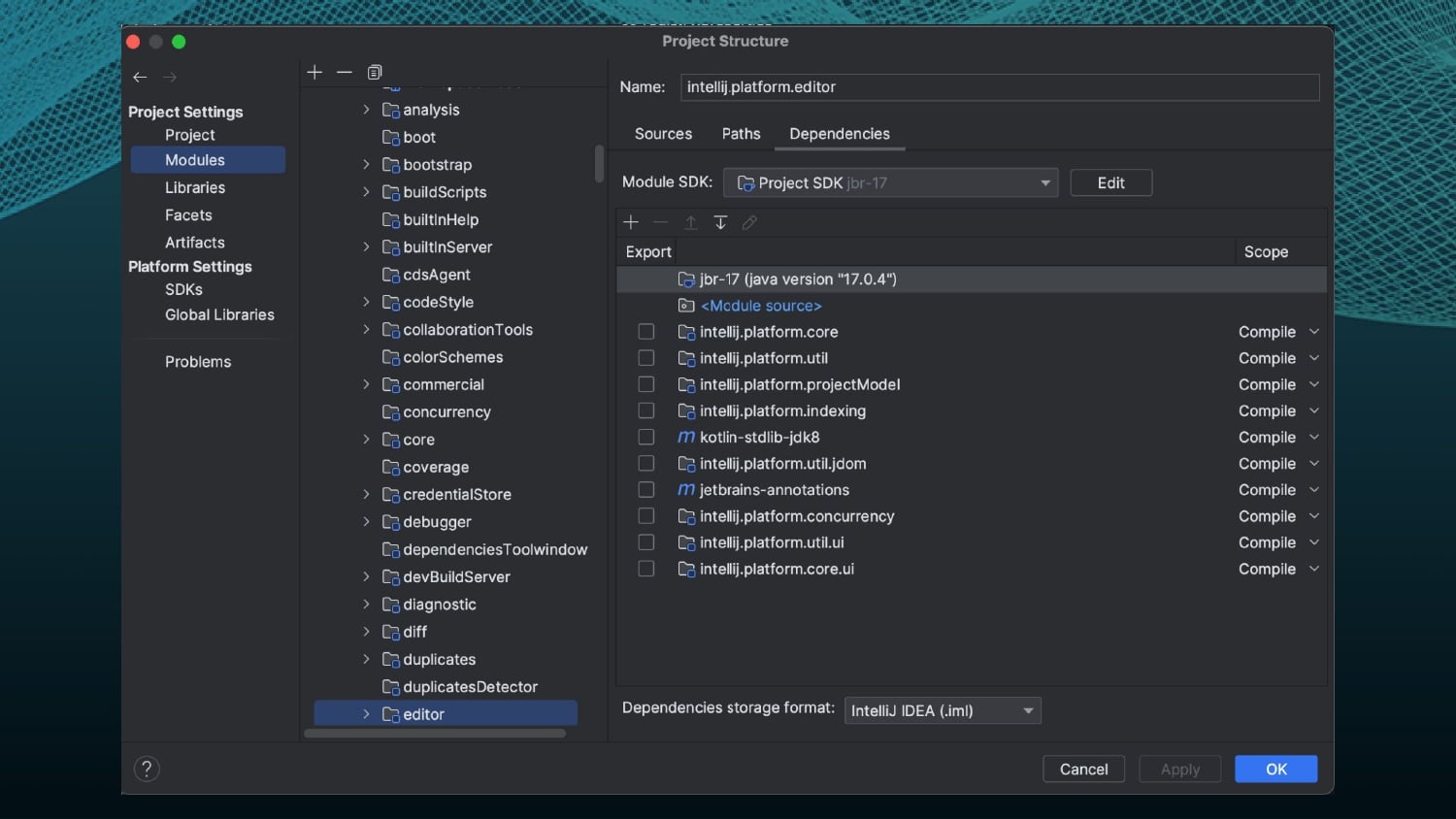
Task: Click the copy module icon
Action: 375,72
